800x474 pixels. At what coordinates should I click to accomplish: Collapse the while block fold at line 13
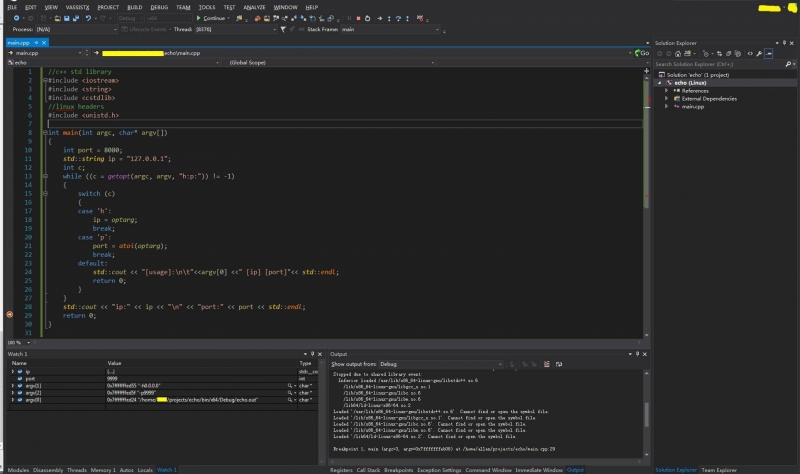tap(45, 176)
